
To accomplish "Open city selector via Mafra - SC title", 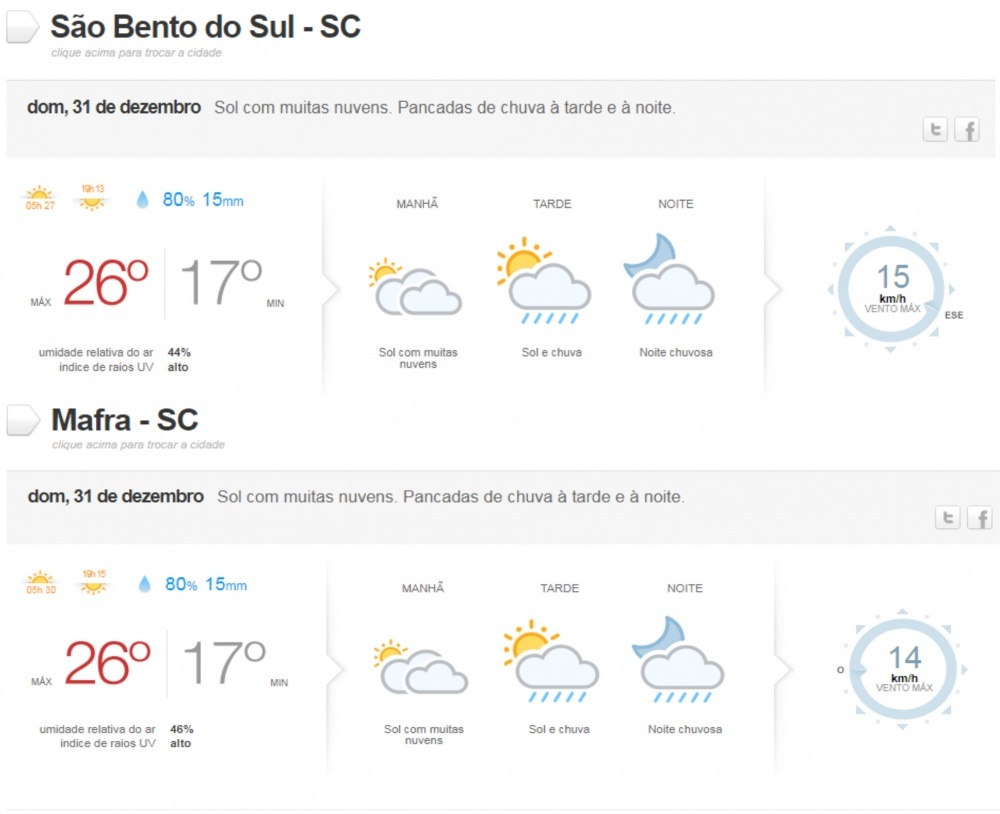I will [125, 419].
